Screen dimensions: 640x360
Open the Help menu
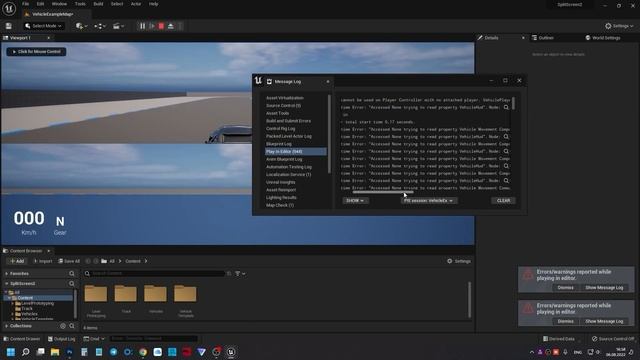point(153,4)
